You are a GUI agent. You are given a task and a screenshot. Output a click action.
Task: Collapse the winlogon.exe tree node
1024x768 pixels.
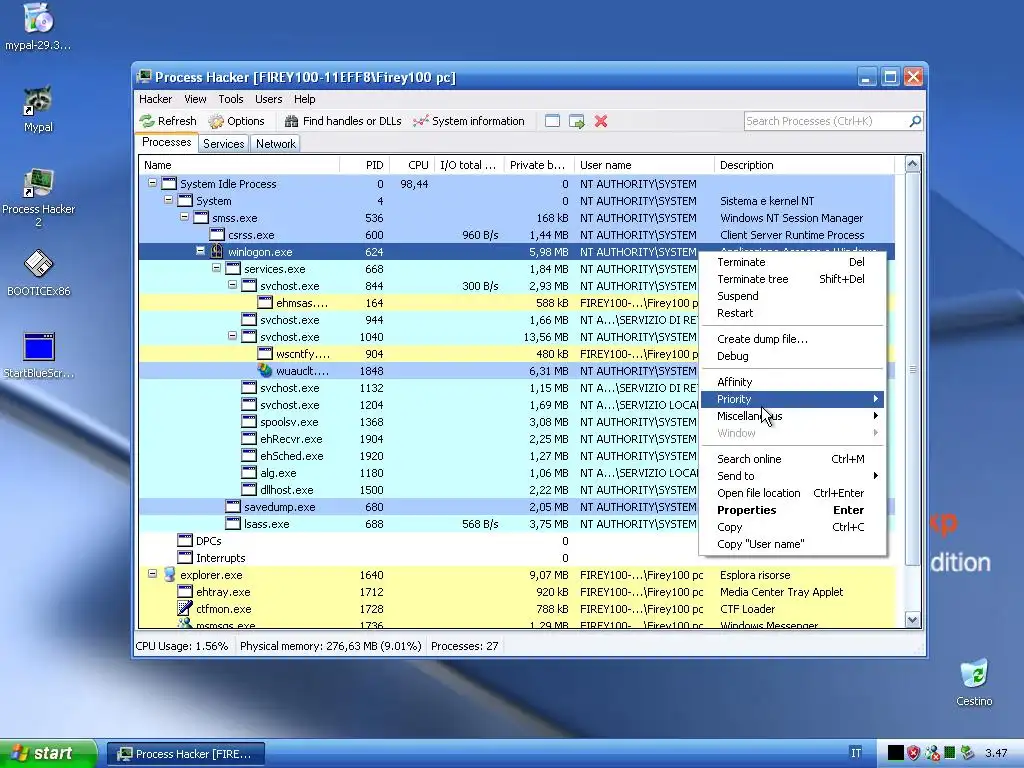(200, 251)
